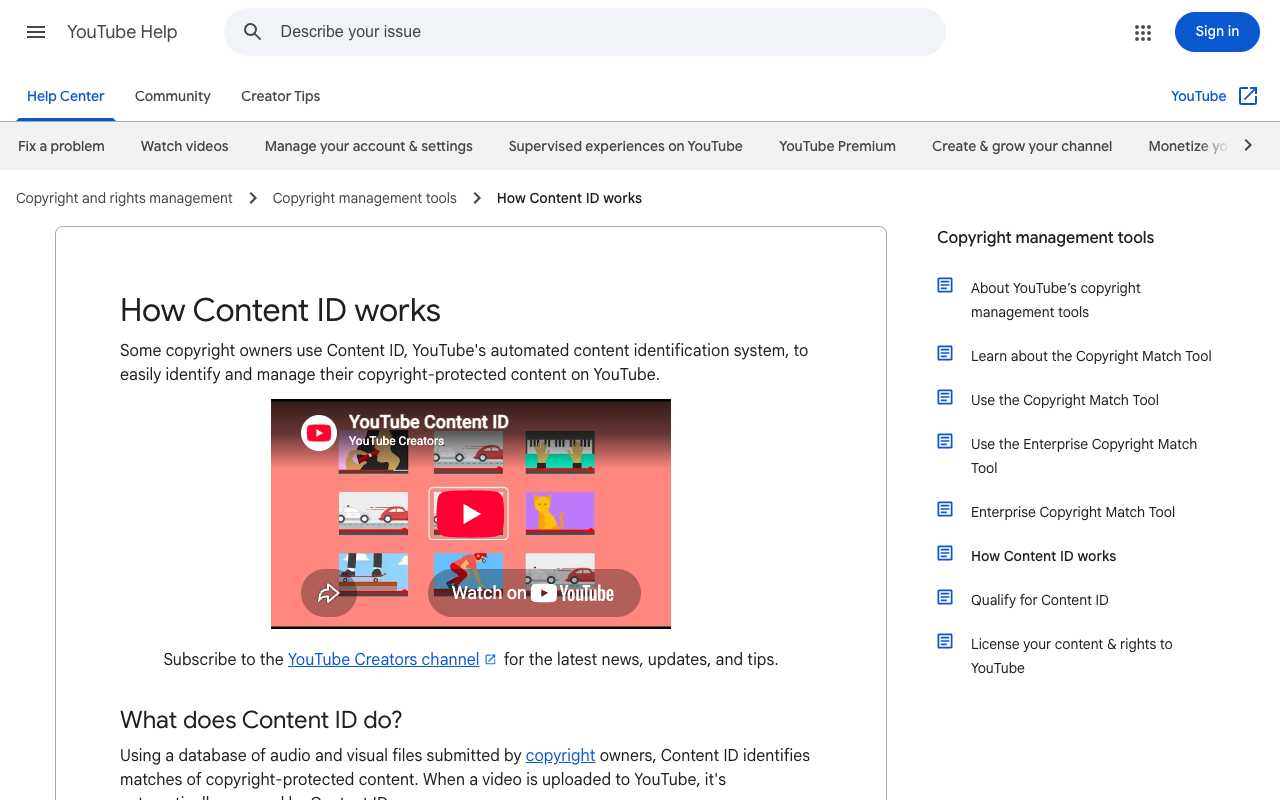Open Use the Enterprise Copyright Match Tool
The width and height of the screenshot is (1280, 800).
[1084, 456]
